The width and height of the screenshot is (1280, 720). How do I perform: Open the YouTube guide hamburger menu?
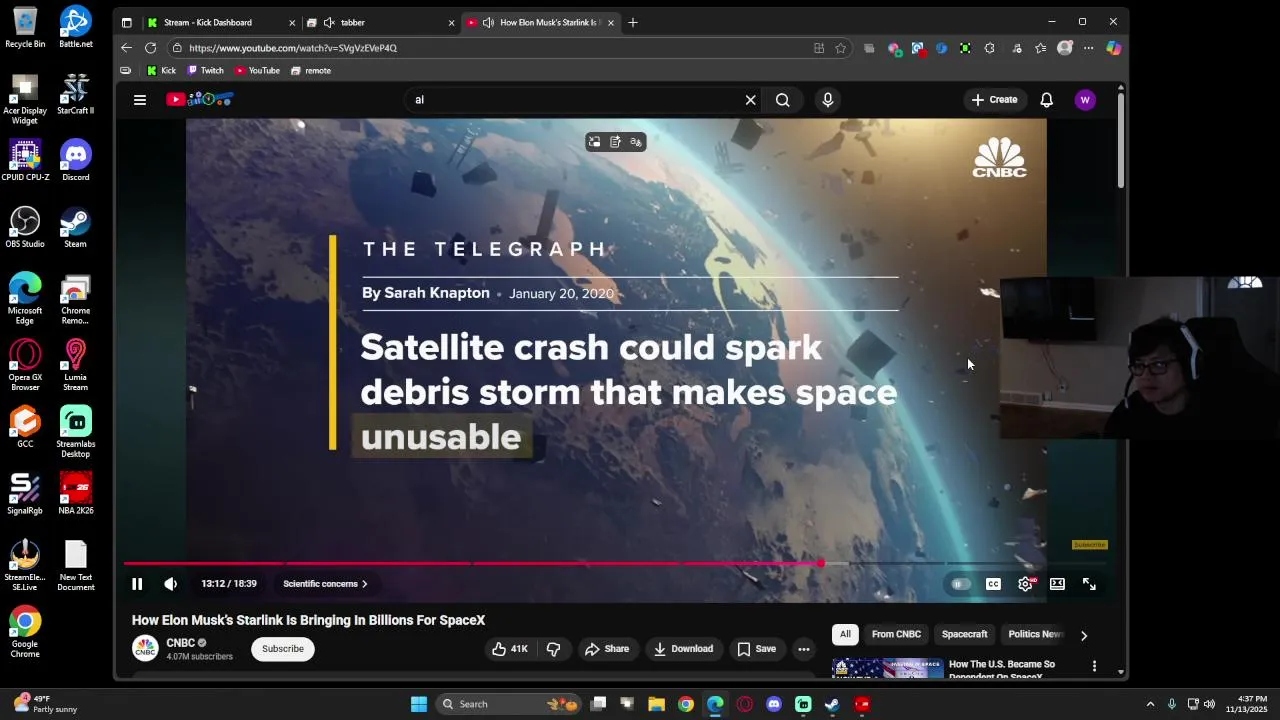(140, 100)
